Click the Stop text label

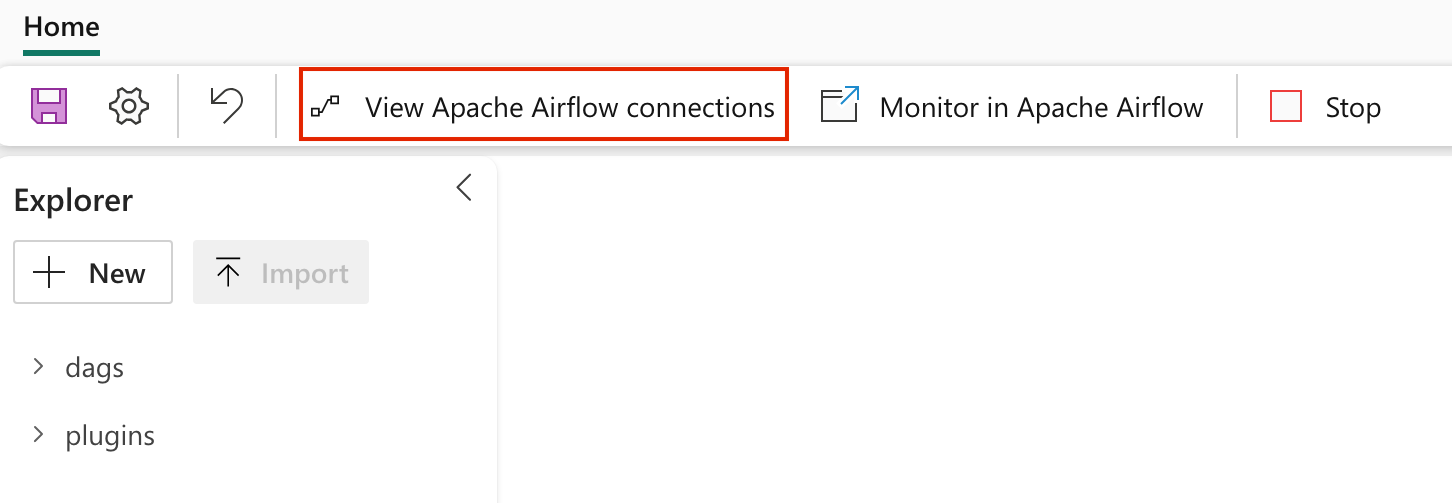click(1352, 107)
